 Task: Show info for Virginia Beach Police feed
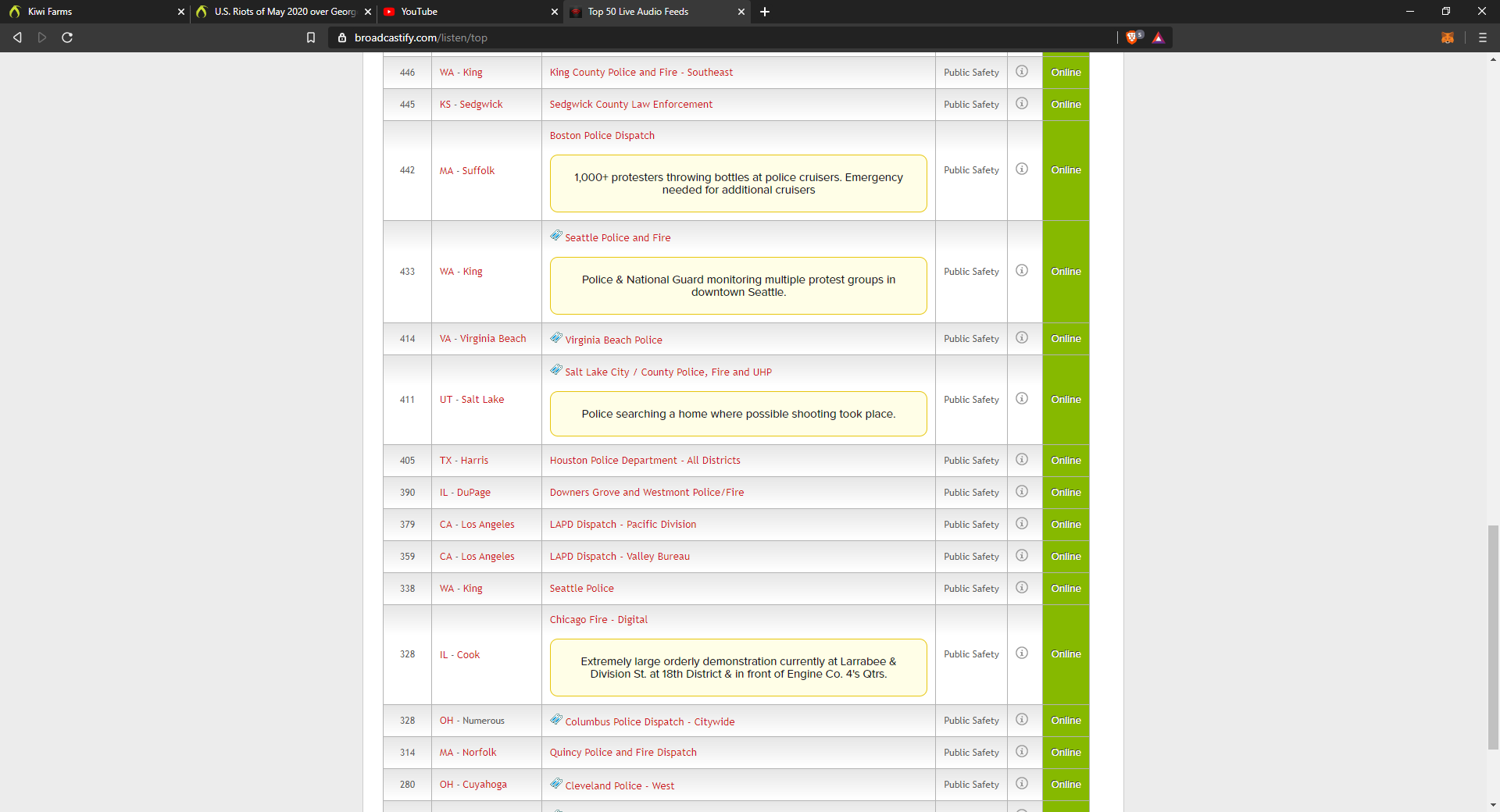point(1022,337)
